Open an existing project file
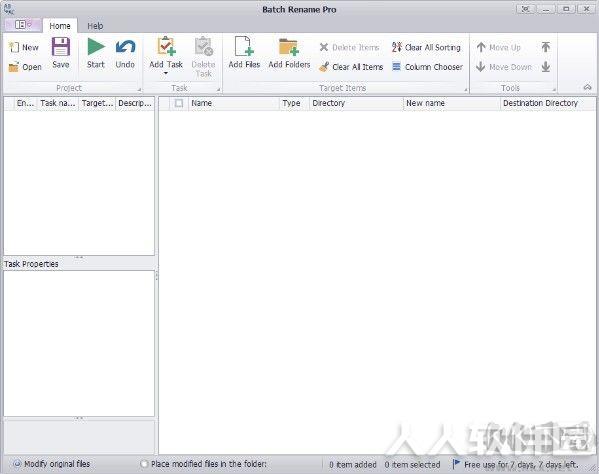This screenshot has width=599, height=474. click(x=25, y=67)
